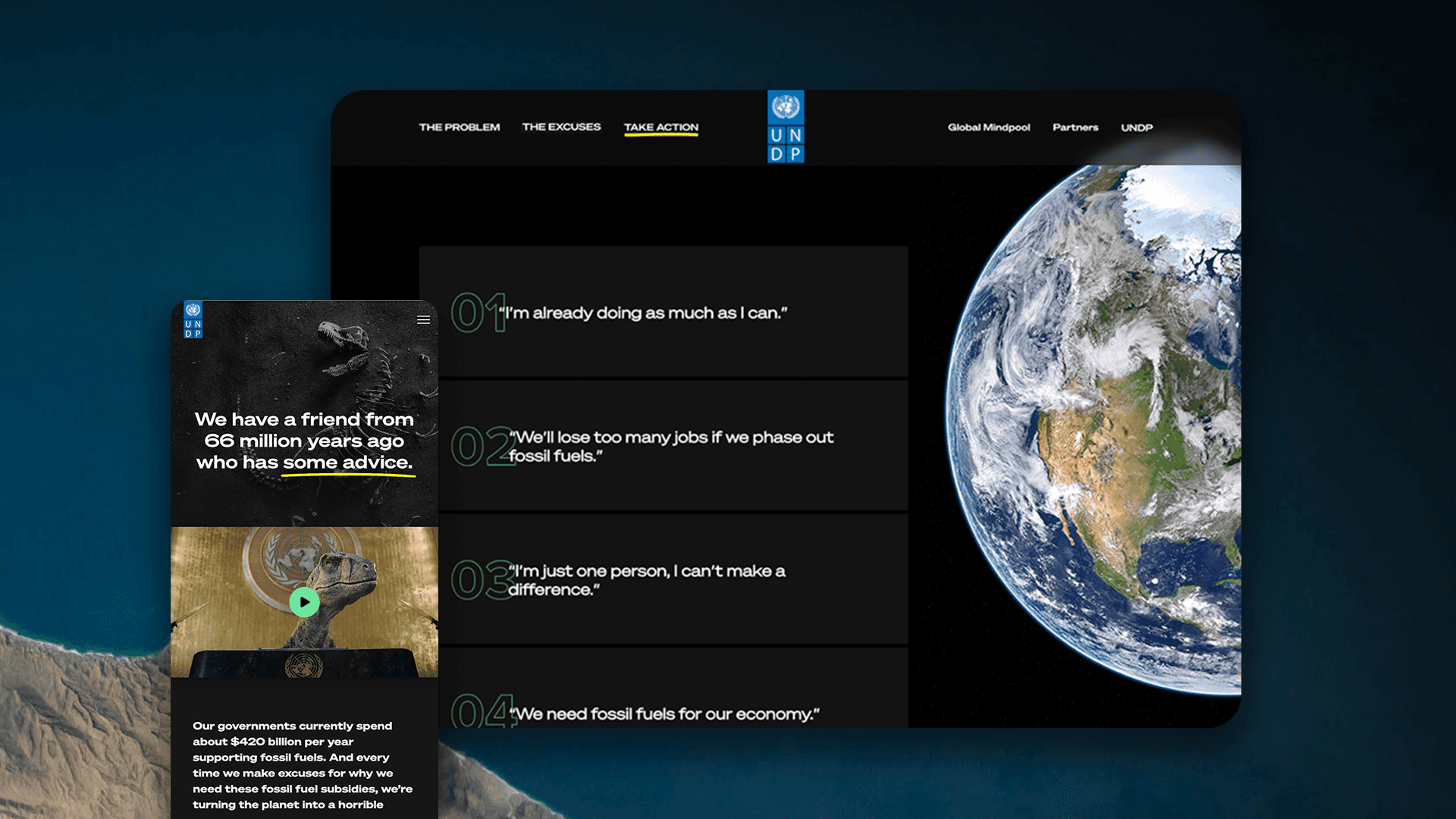This screenshot has width=1456, height=819.
Task: Play the dinosaur speech video
Action: pos(304,602)
